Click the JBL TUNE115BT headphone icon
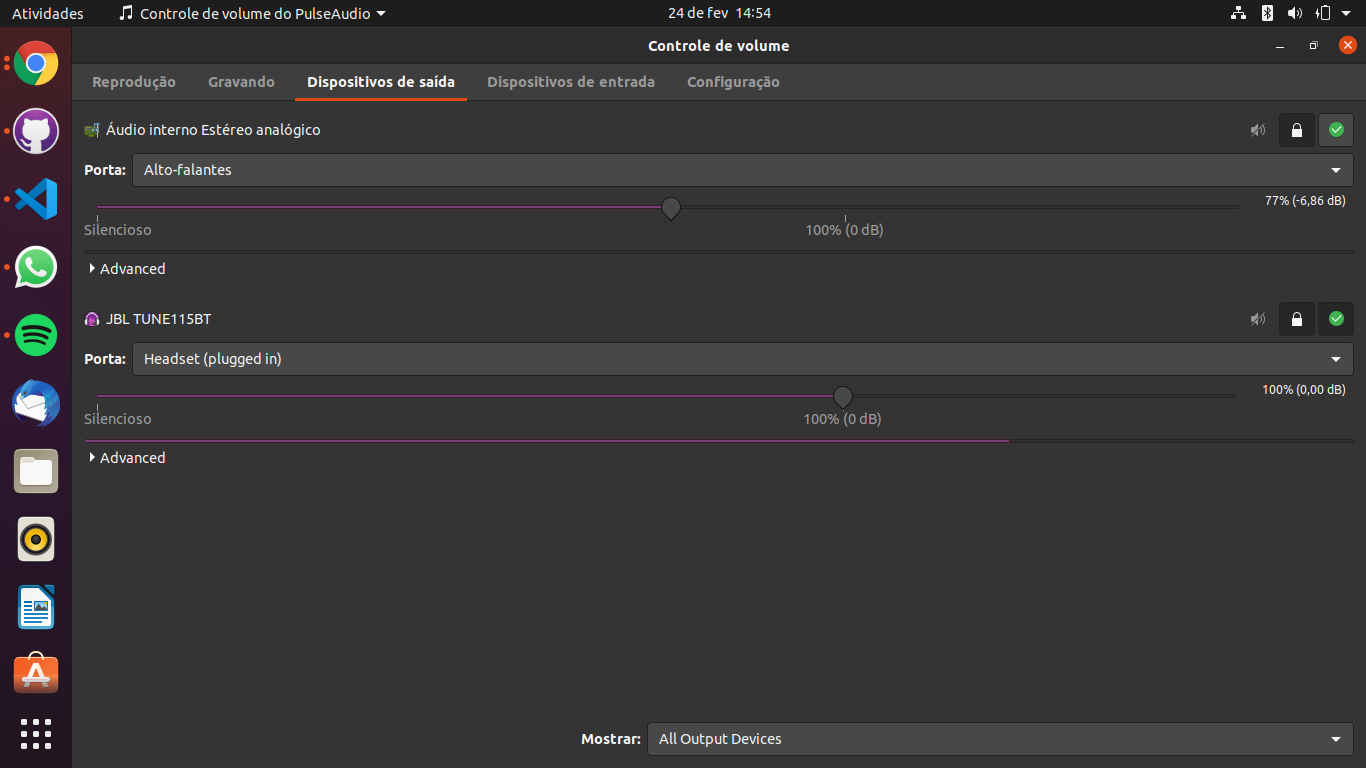The height and width of the screenshot is (768, 1366). pos(92,319)
